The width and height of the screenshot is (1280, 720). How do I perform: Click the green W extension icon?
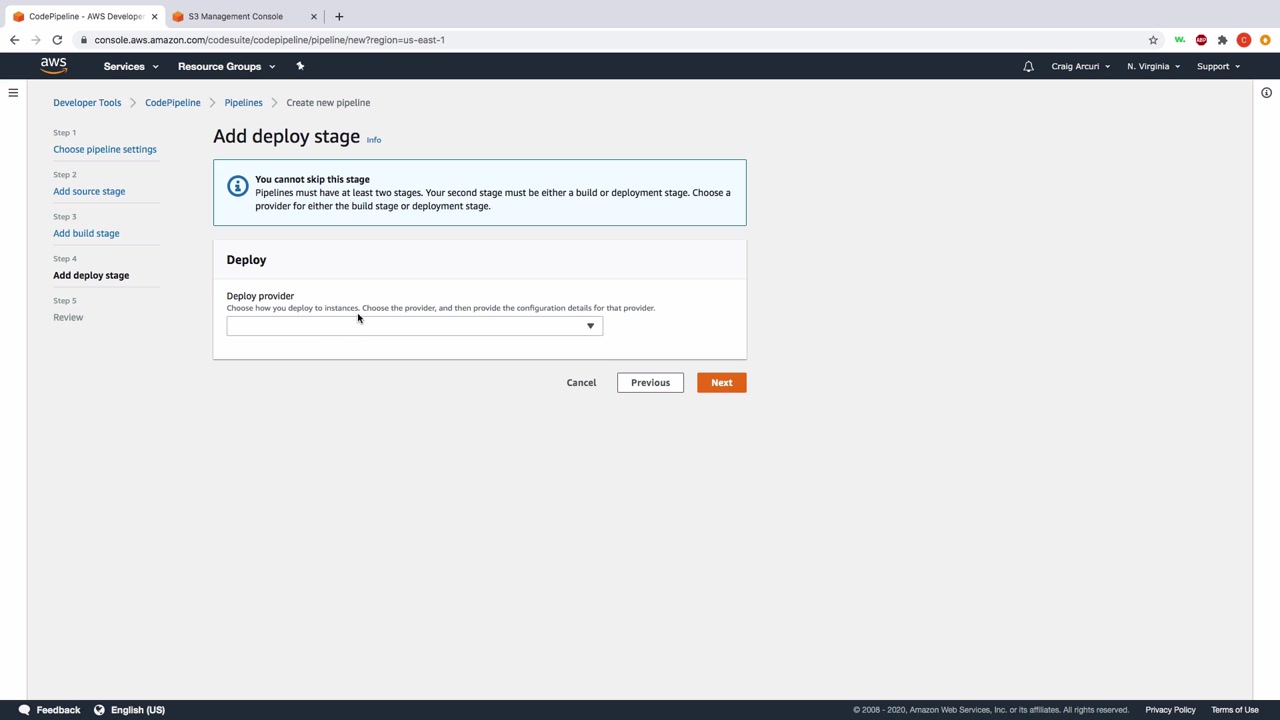click(x=1180, y=40)
